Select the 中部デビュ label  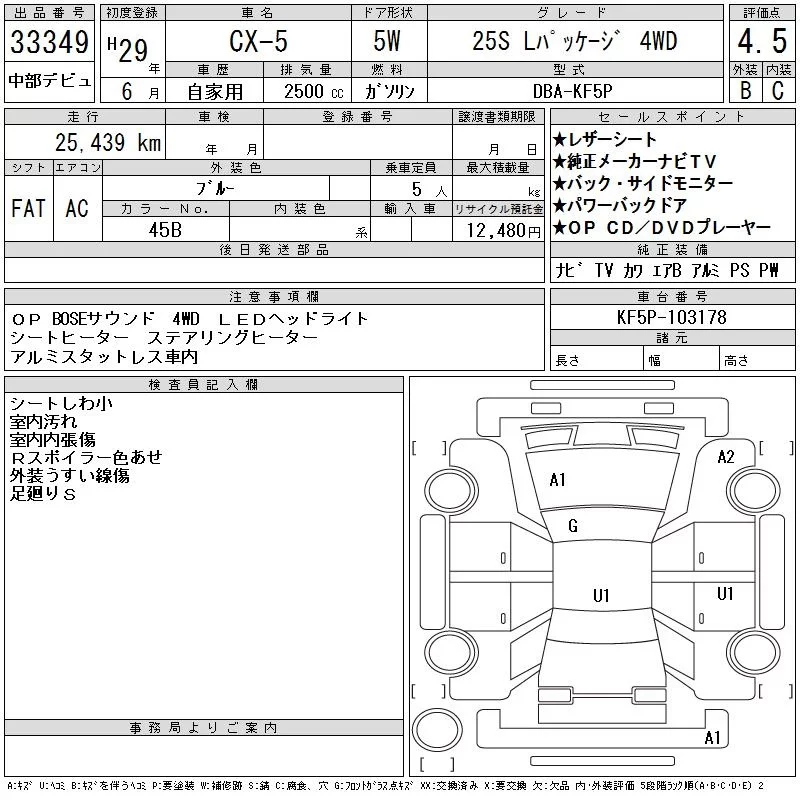point(49,81)
